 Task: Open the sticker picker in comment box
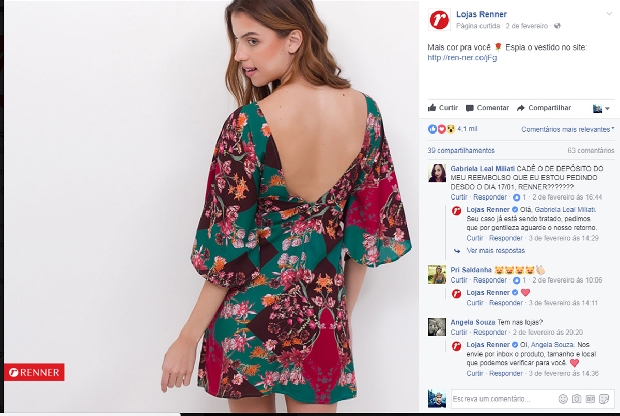(604, 399)
